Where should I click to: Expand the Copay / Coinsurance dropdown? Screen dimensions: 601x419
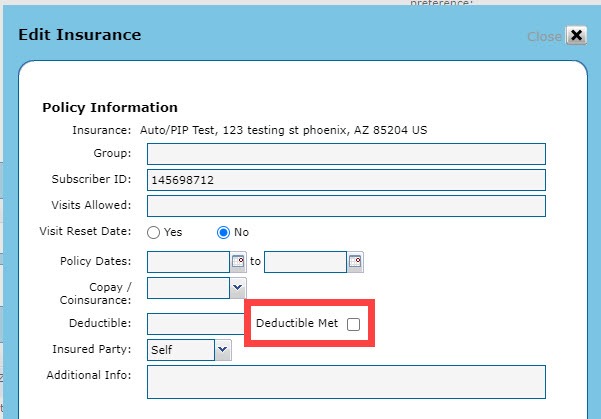237,288
